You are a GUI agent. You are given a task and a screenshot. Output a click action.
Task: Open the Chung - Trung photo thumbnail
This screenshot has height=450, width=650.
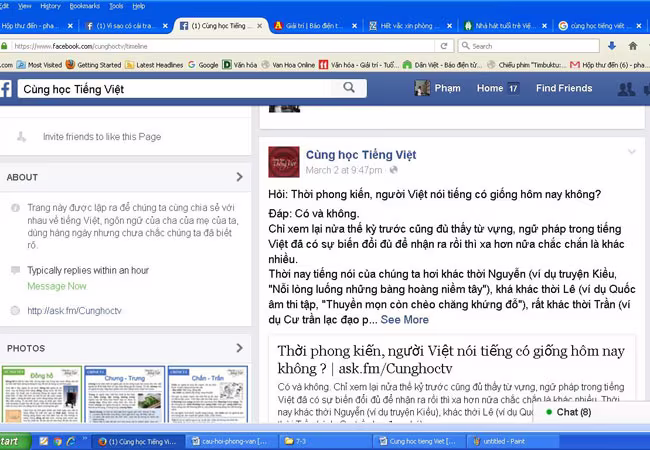pos(124,394)
